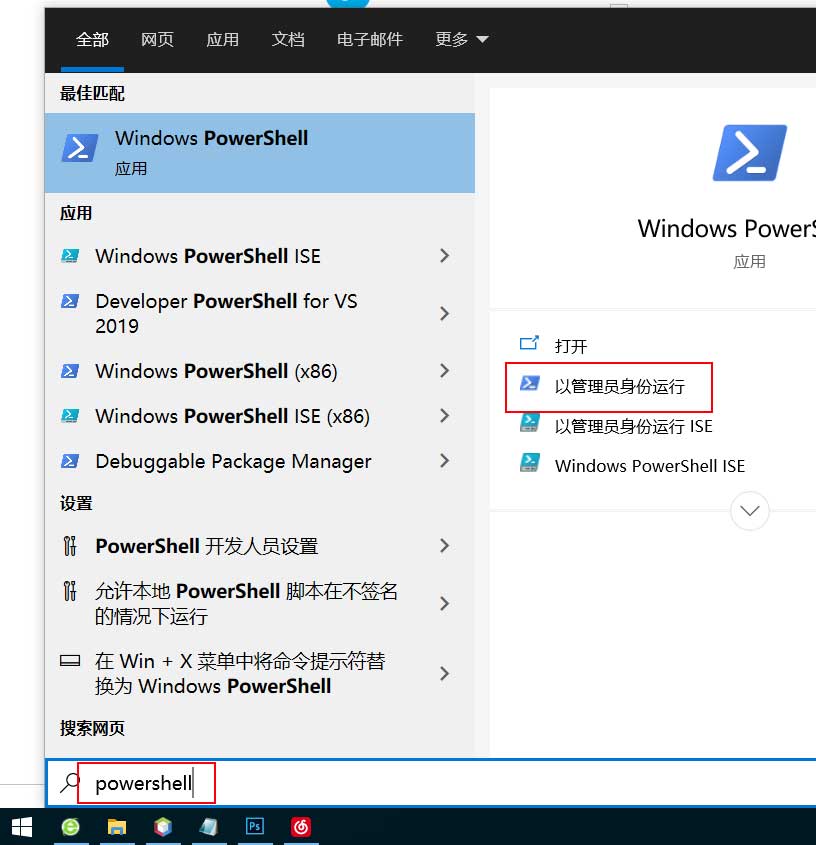Open 允许本地 PowerShell 脚本在不签名的情况下运行 setting
This screenshot has height=845, width=816.
tap(260, 604)
